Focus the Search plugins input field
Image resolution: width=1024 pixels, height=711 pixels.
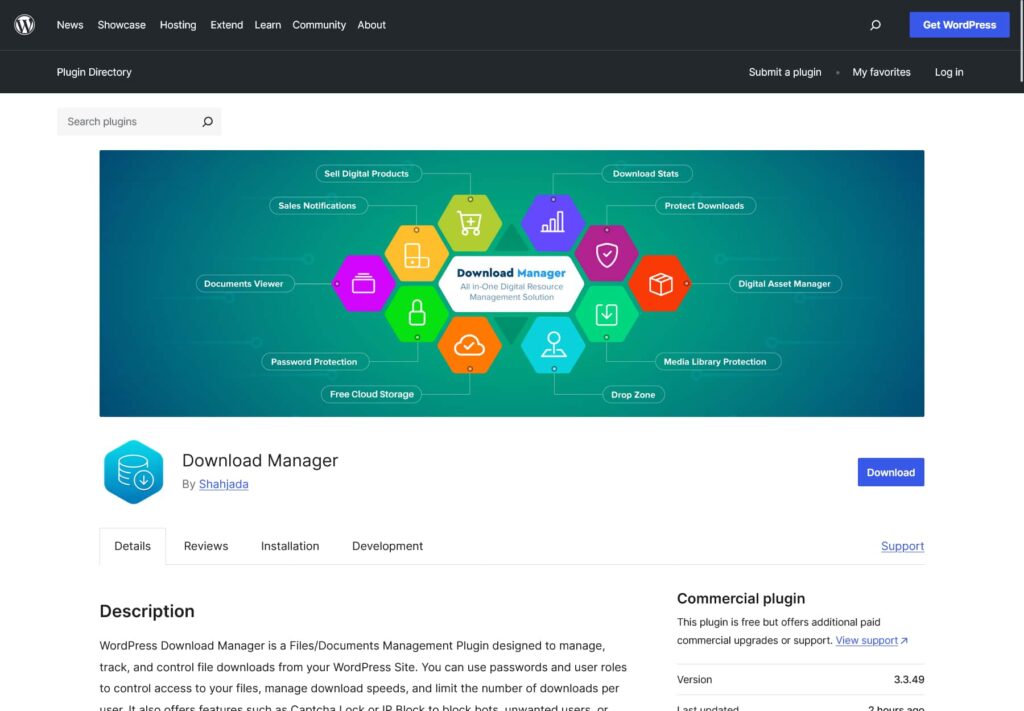click(x=125, y=122)
